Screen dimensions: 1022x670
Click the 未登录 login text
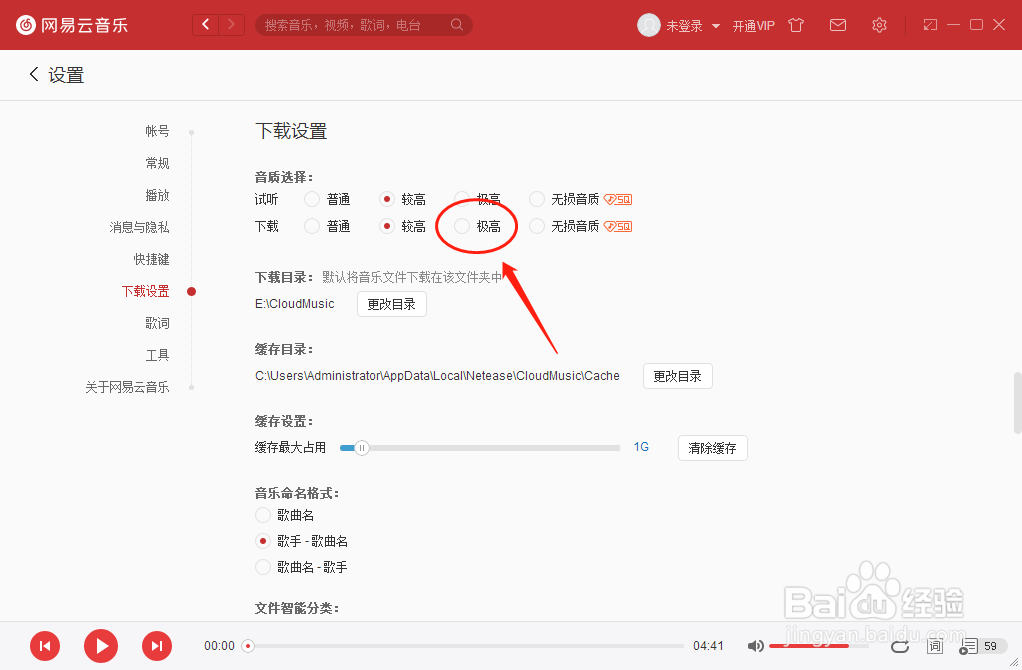click(684, 26)
